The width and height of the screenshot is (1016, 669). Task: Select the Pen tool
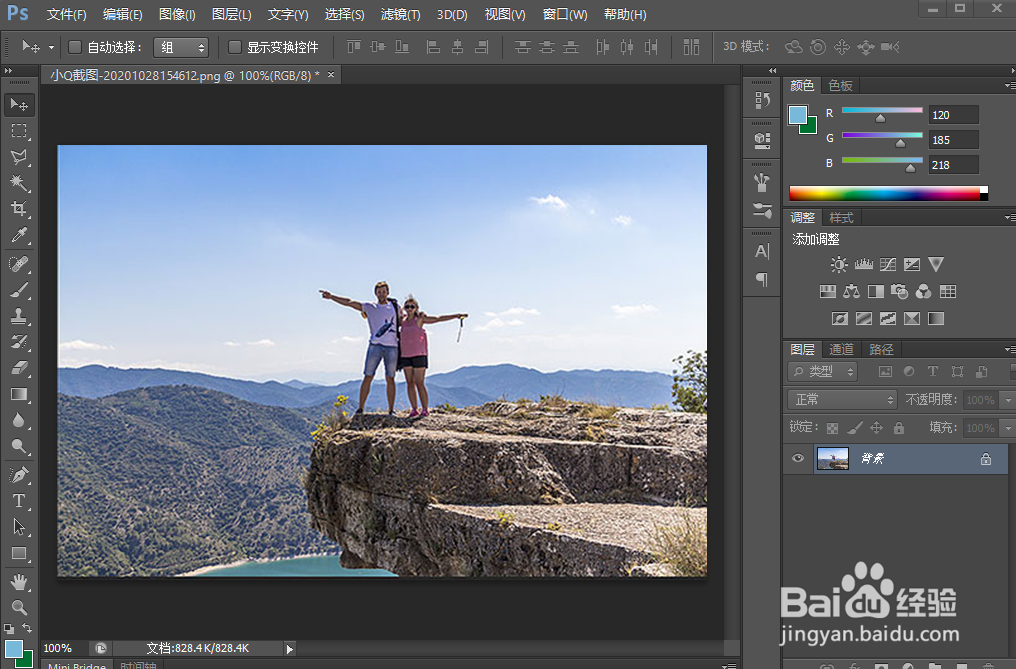19,475
